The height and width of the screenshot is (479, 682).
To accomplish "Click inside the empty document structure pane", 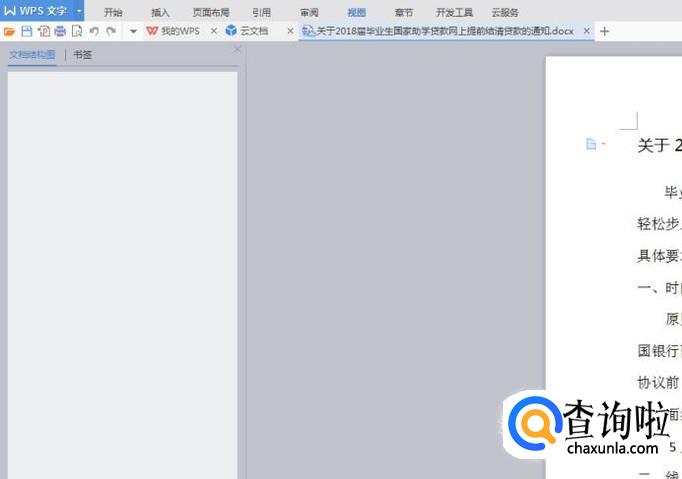I will point(123,275).
